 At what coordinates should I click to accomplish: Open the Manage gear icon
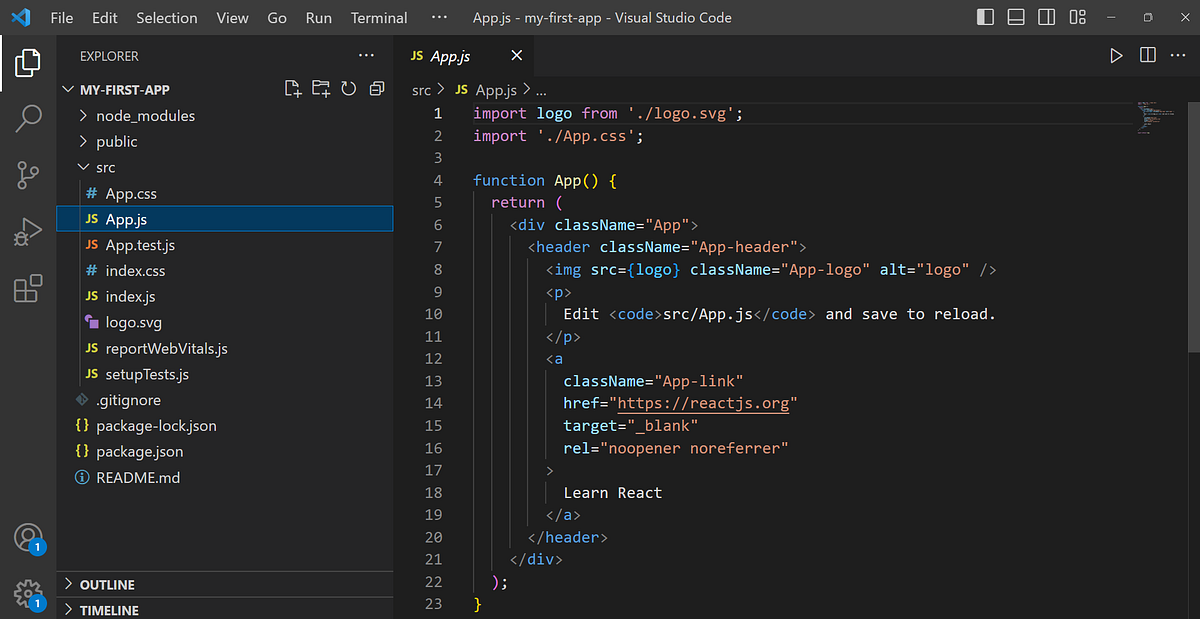point(28,593)
